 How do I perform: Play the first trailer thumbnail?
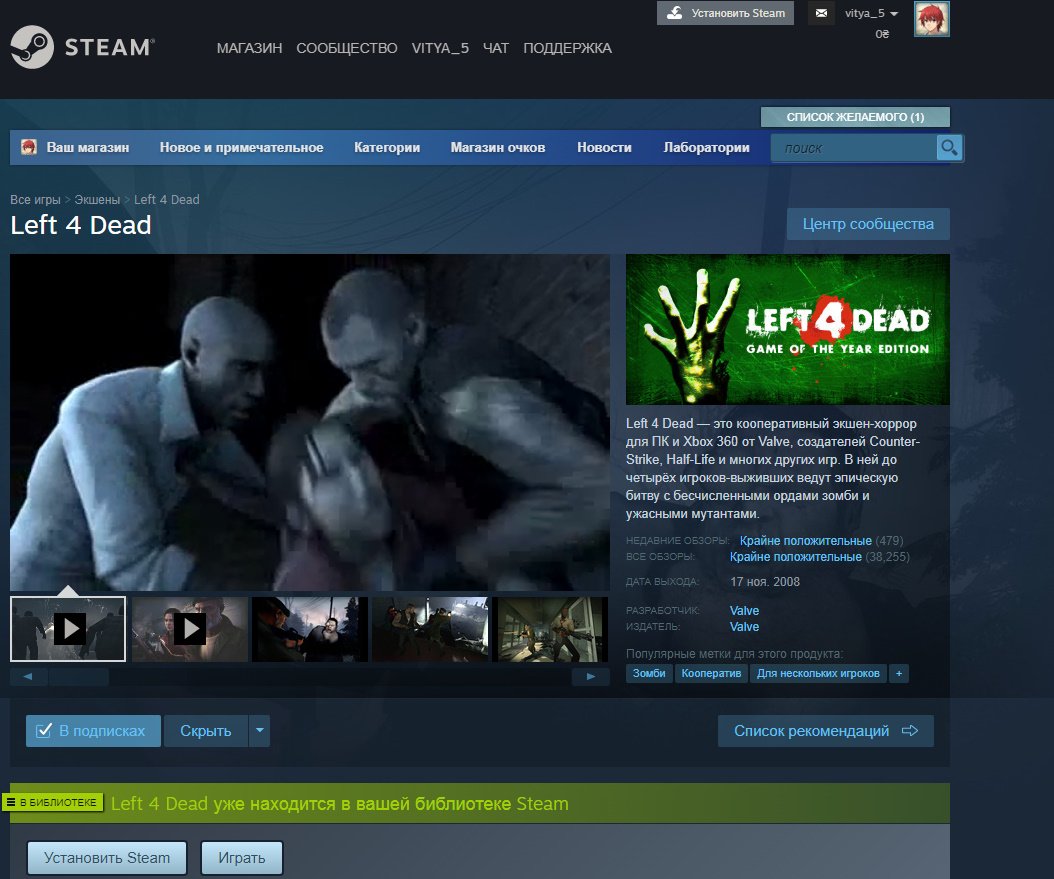tap(68, 629)
